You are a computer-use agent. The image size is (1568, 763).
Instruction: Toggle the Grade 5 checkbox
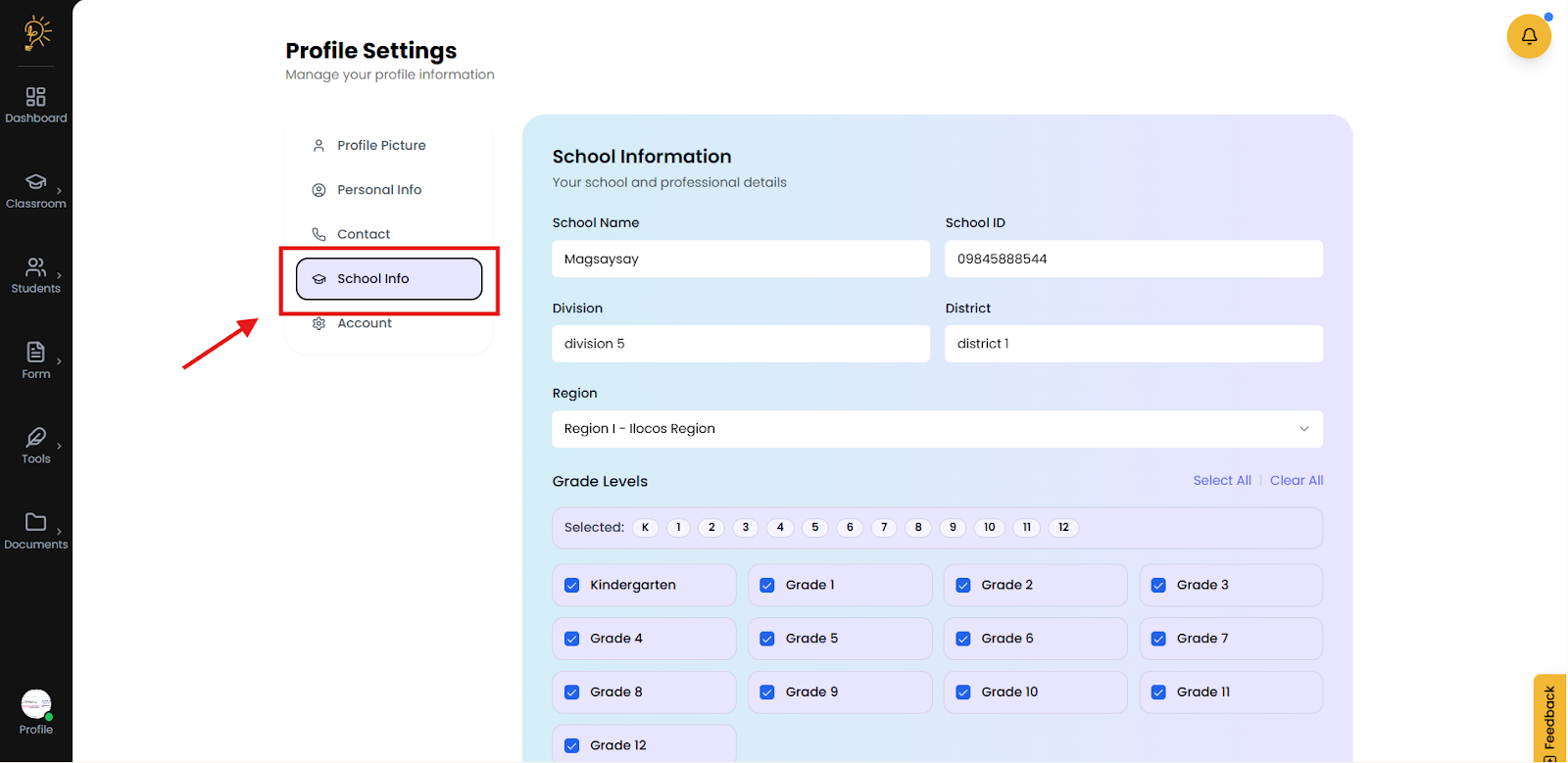click(767, 639)
